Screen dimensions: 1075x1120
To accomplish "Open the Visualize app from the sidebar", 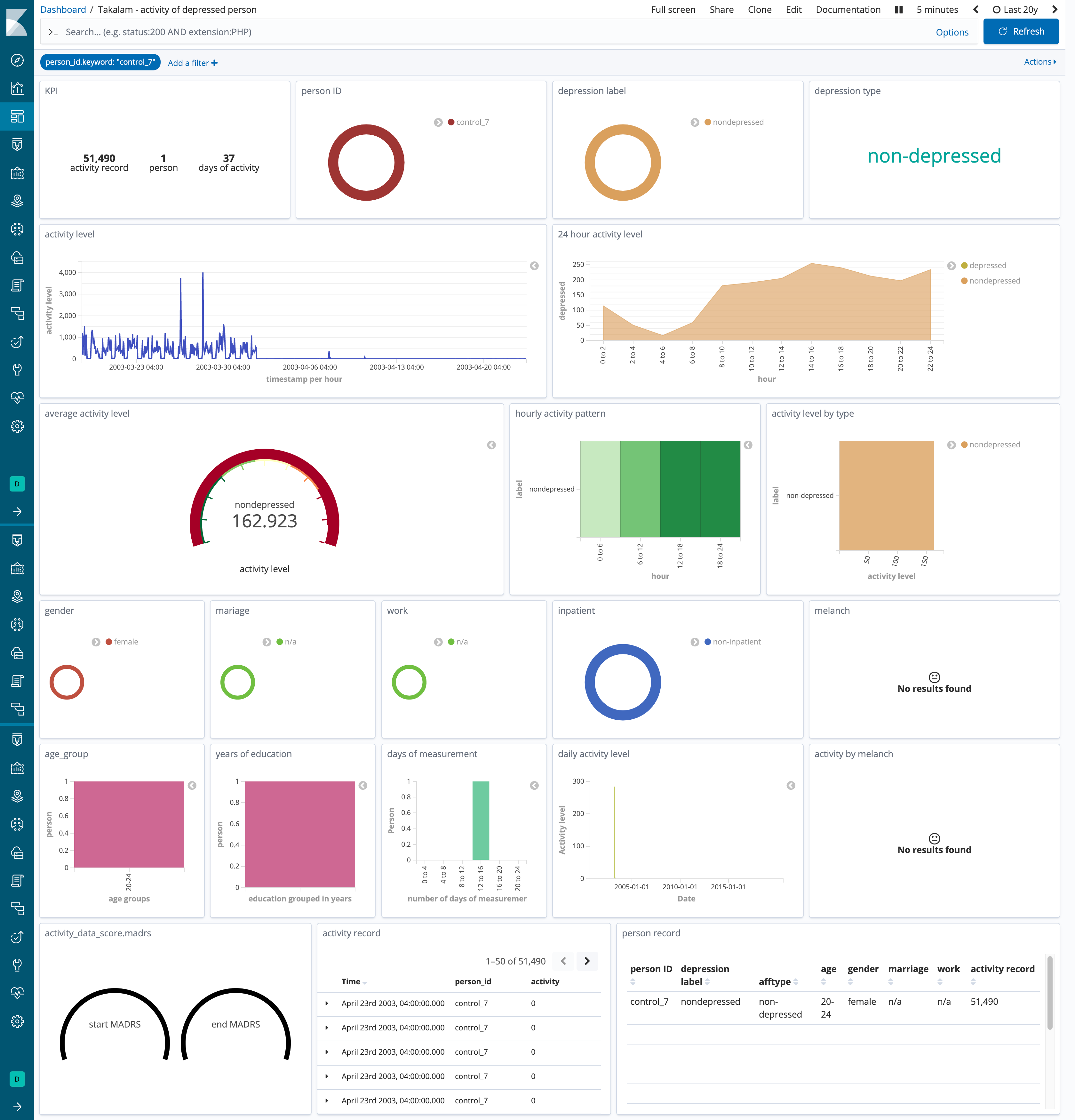I will pos(17,88).
